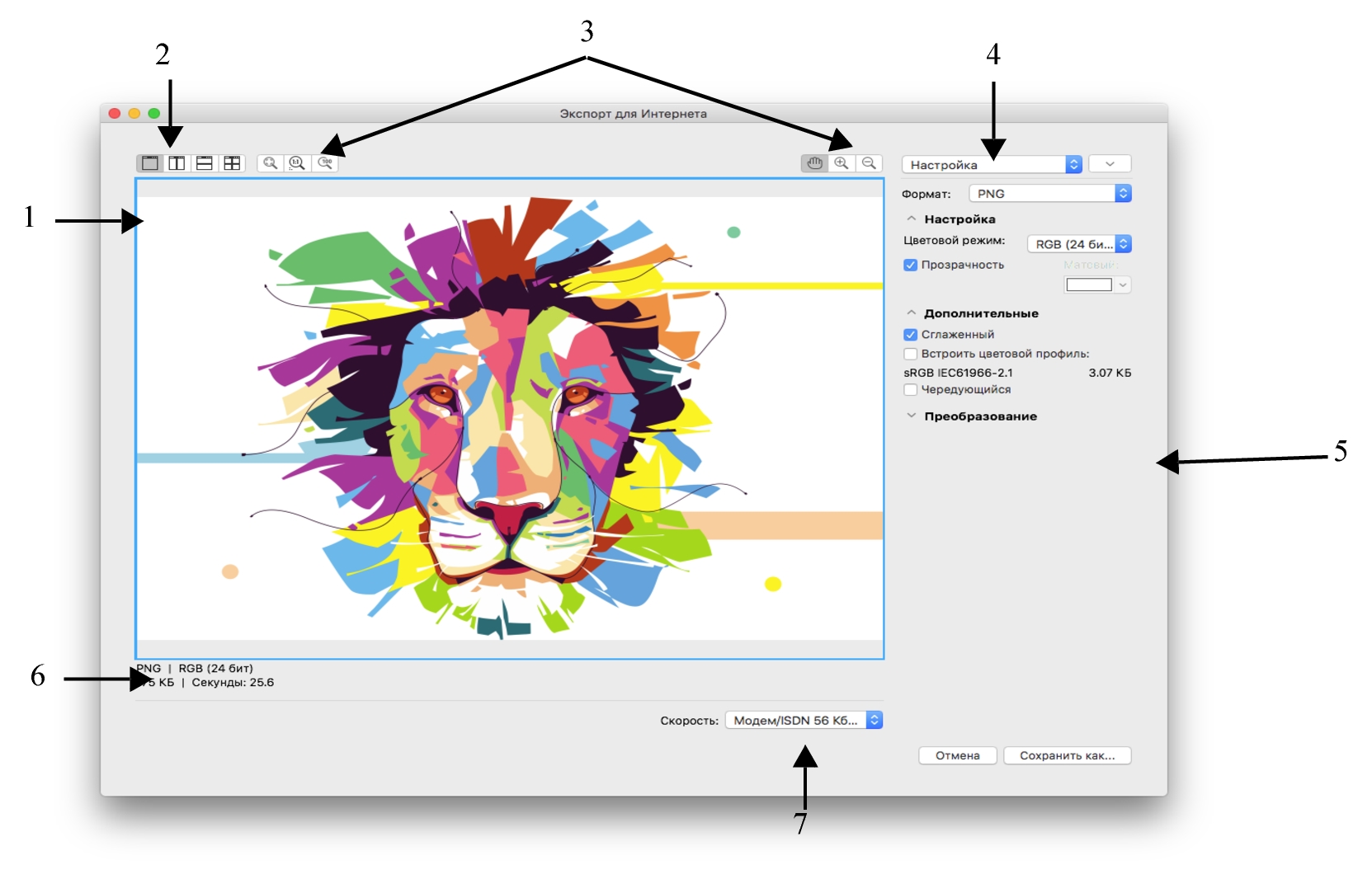Click the zoom-to-fit magnifier icon
1372x879 pixels.
click(x=270, y=163)
